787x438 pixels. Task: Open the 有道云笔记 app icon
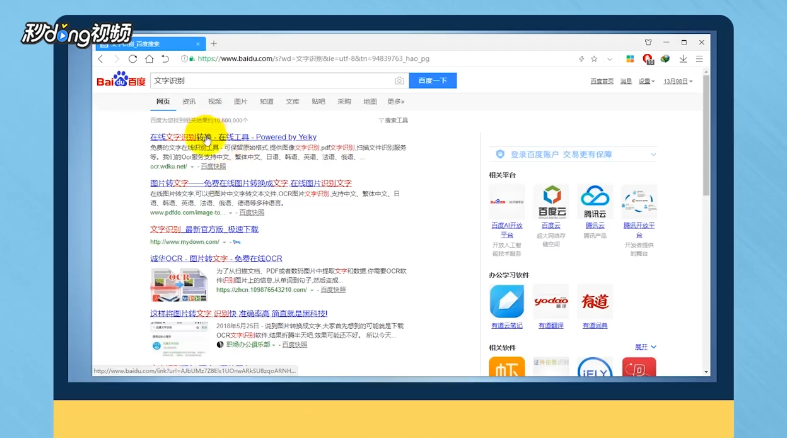point(507,301)
